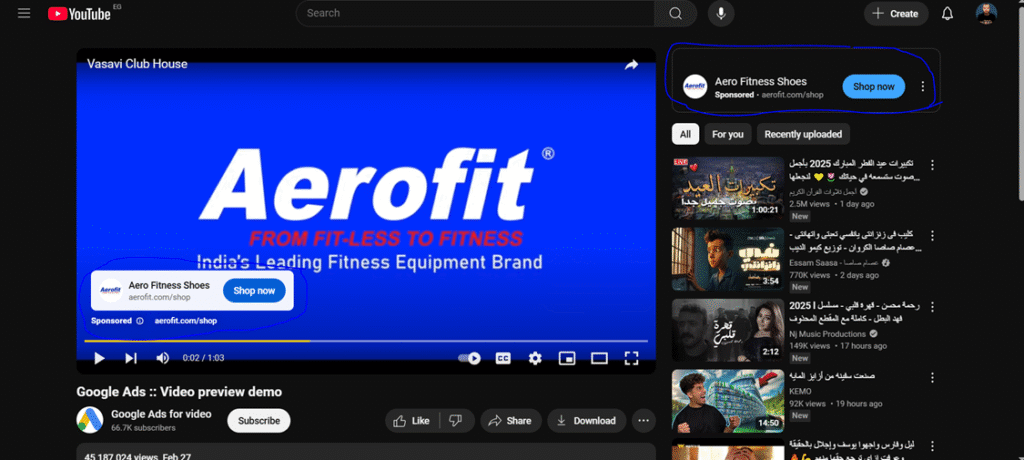Open options for the sidebar Aero Fitness ad
Viewport: 1024px width, 460px height.
(x=922, y=86)
